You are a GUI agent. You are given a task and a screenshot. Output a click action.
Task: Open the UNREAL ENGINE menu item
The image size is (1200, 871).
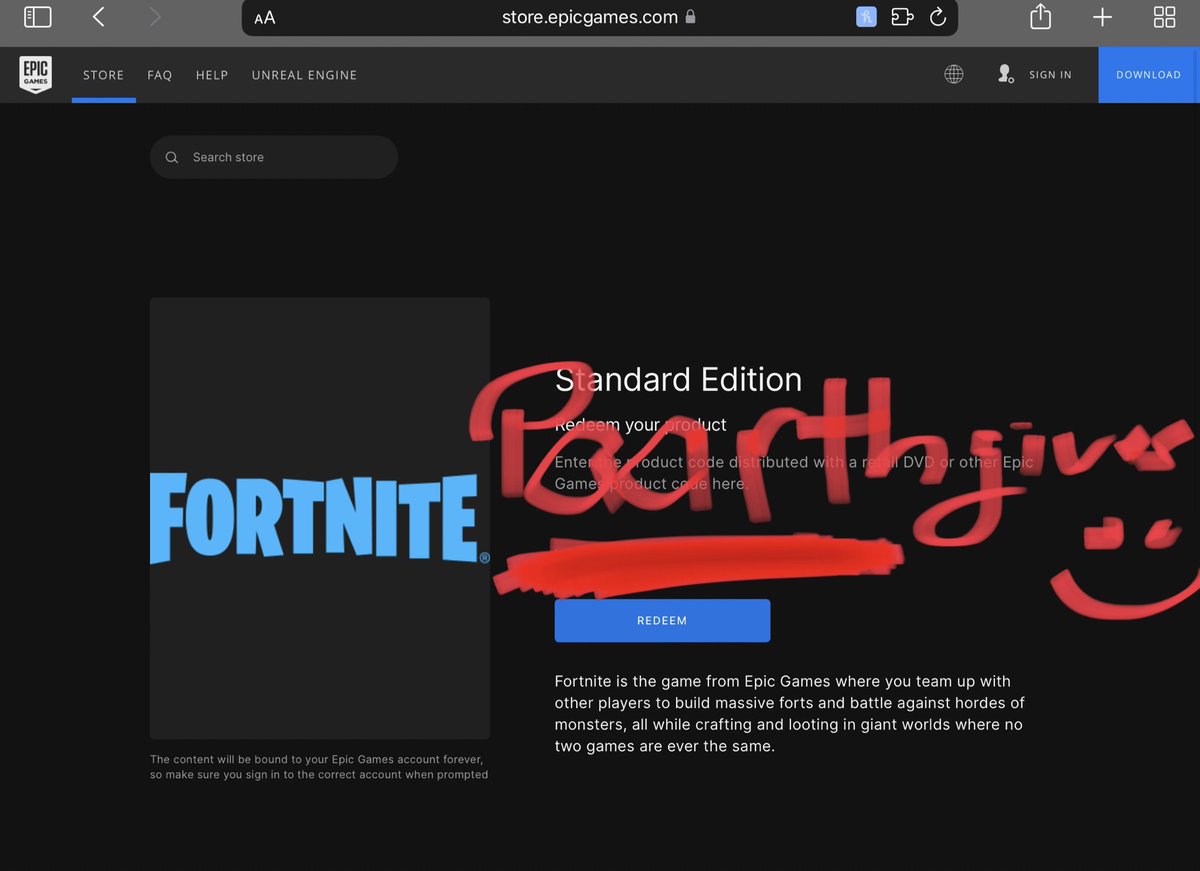(x=304, y=75)
